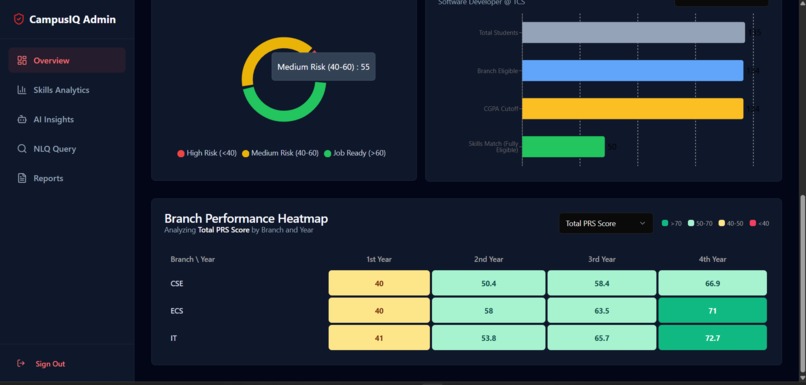Click the 2nd Year column header
806x385 pixels.
tap(488, 259)
